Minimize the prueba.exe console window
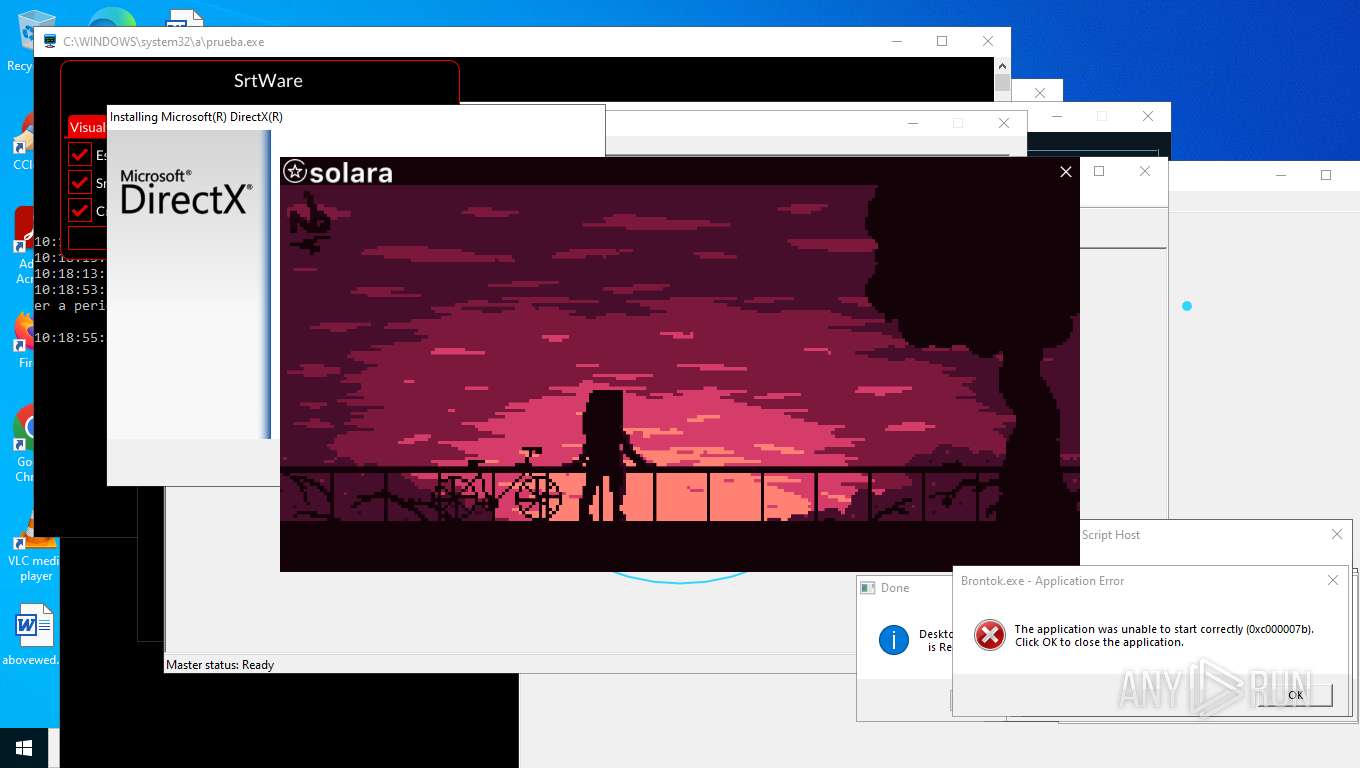This screenshot has height=768, width=1360. coord(896,41)
